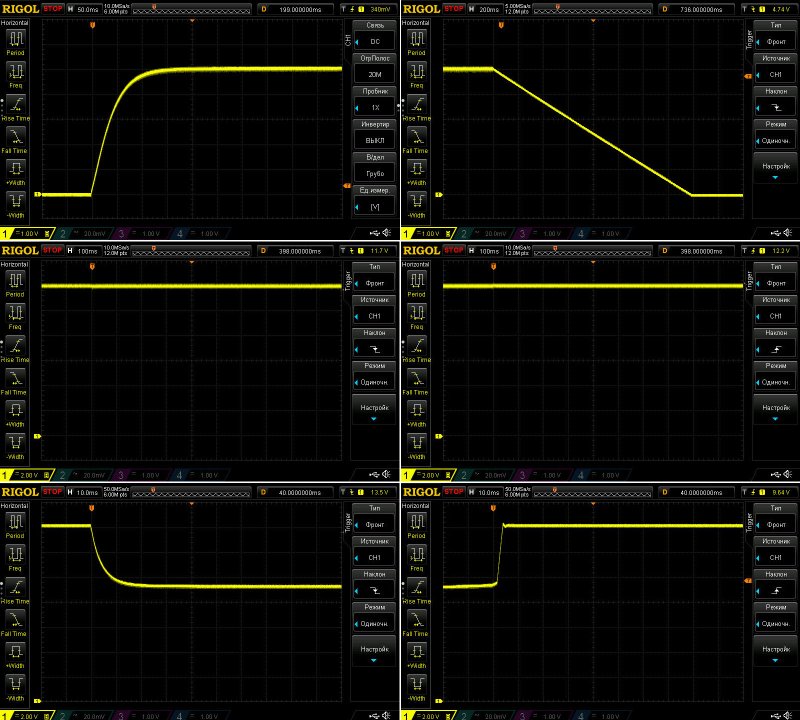
Task: Select Rise Time icon in the 4.74V trigger capture
Action: (x=417, y=104)
